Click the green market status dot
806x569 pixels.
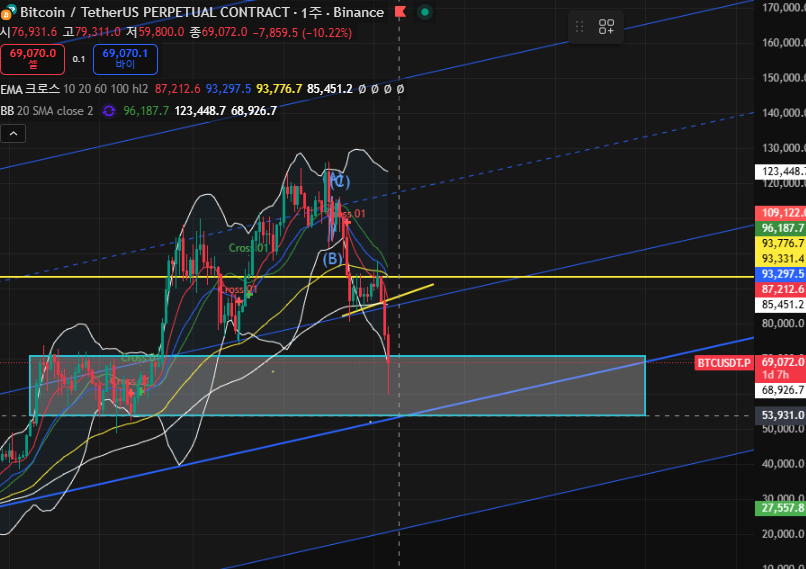tap(425, 12)
